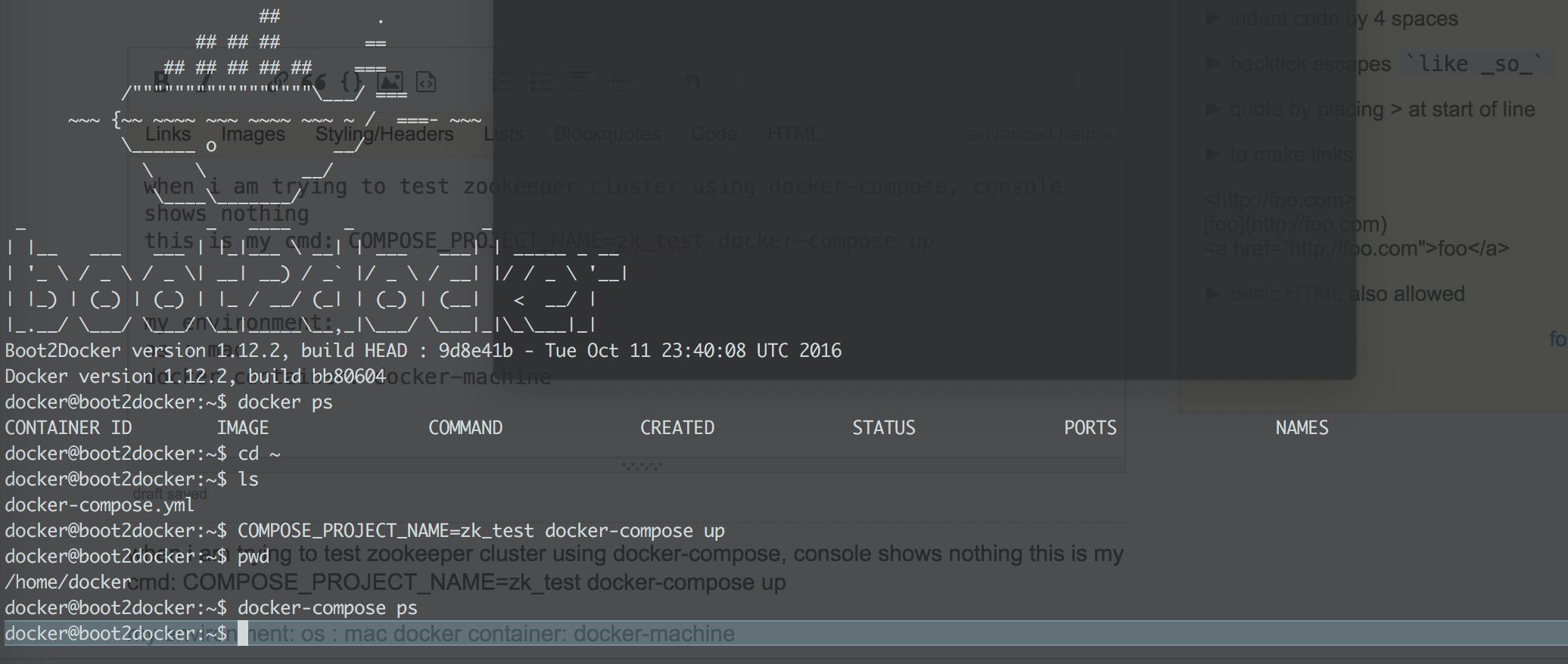
Task: Expand 'basic HTML also allowed' tip
Action: (x=1335, y=294)
